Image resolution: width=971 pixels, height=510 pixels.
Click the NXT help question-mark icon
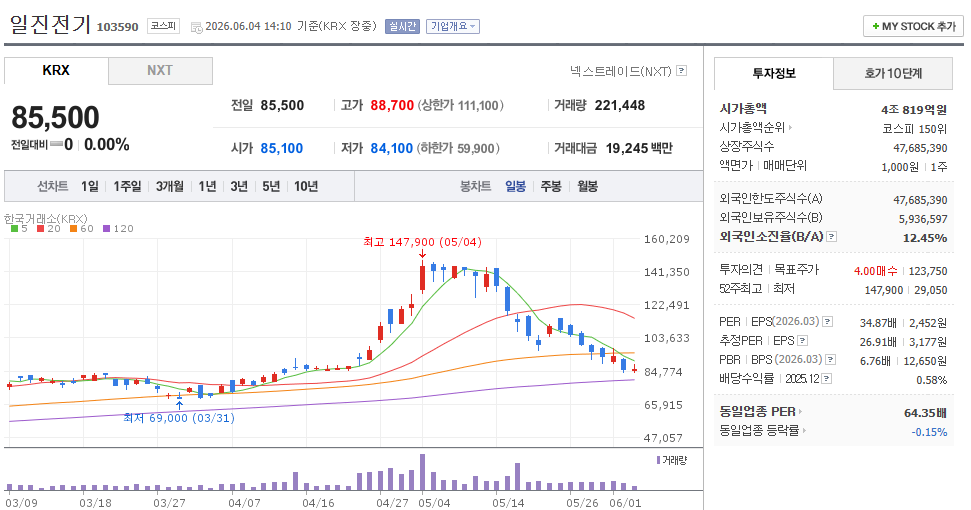coord(681,71)
